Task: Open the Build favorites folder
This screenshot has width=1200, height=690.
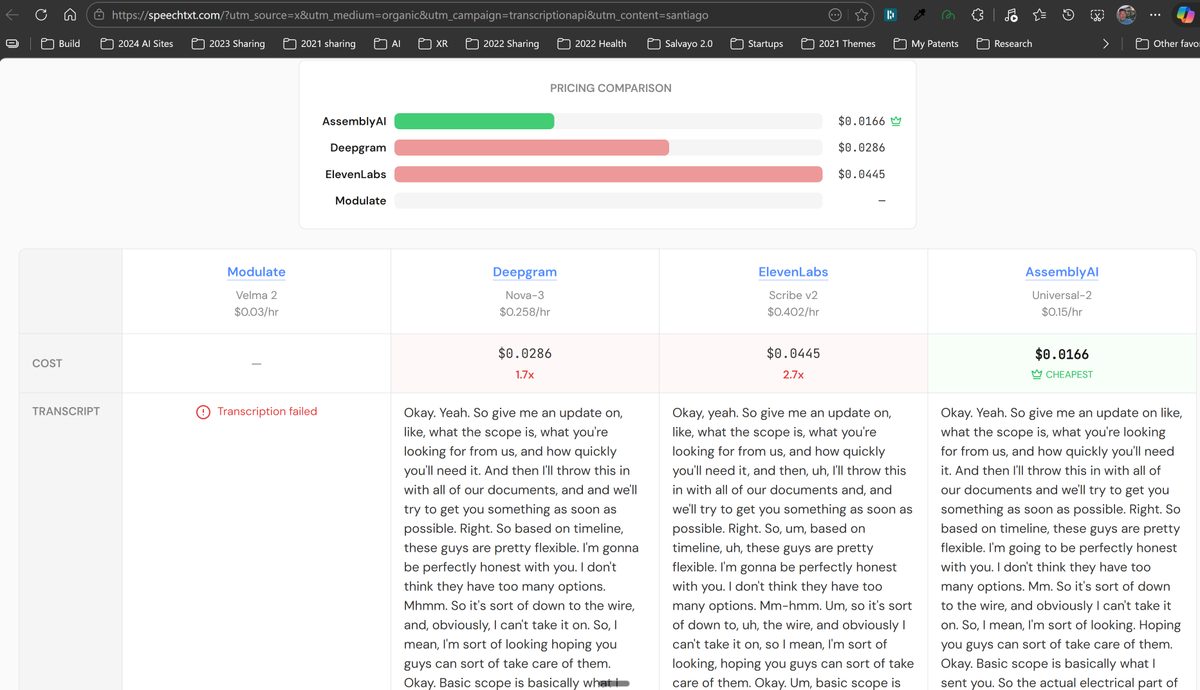Action: click(61, 44)
